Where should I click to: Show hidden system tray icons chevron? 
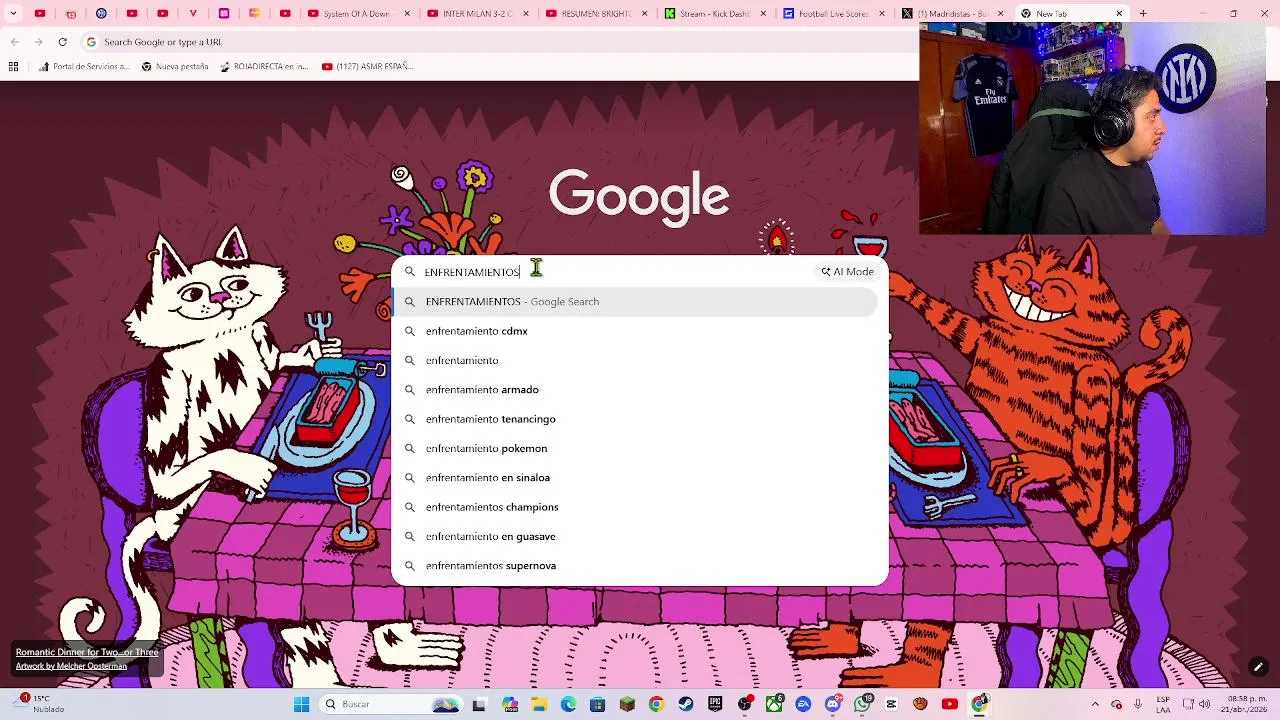point(1094,704)
